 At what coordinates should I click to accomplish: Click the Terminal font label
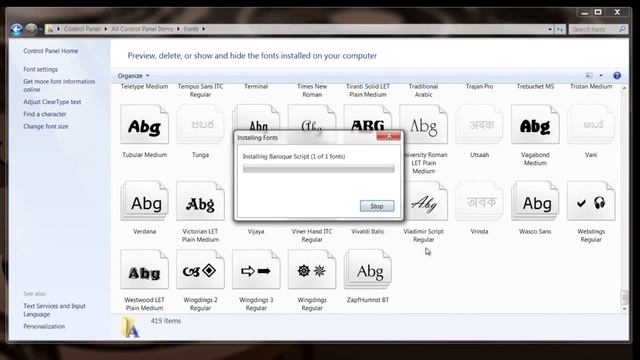(256, 87)
